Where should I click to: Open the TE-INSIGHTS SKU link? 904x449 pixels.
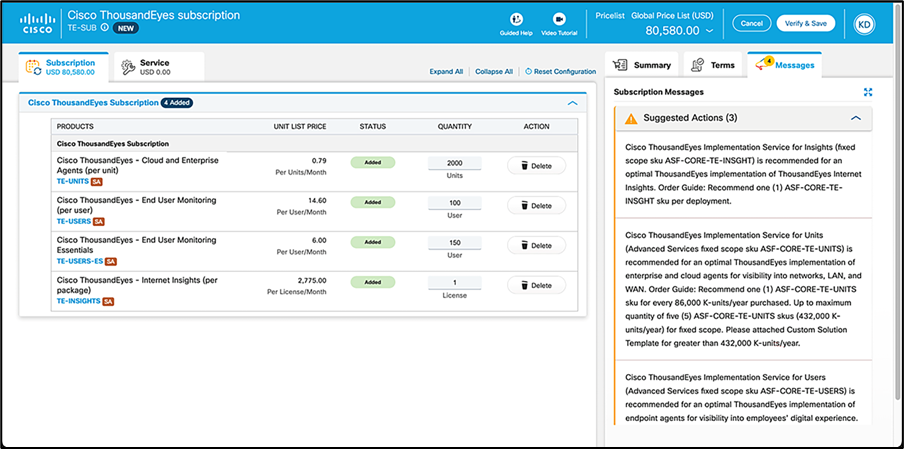point(78,301)
